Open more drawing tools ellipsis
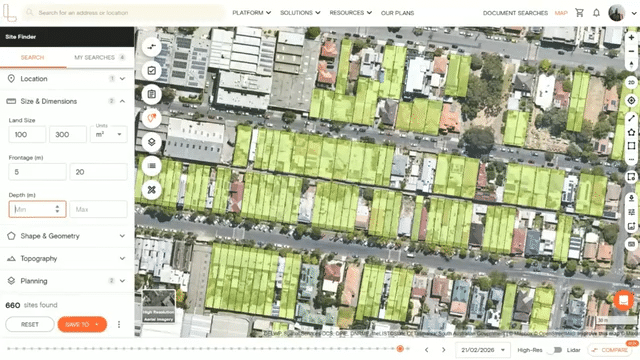This screenshot has height=360, width=640. (631, 159)
